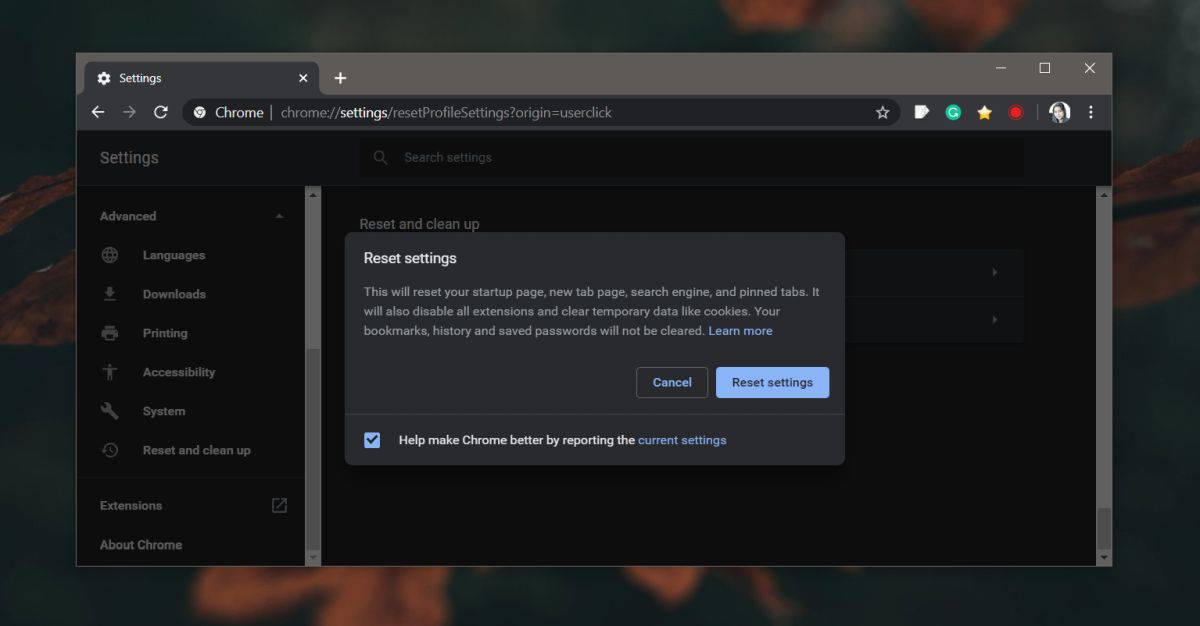The width and height of the screenshot is (1200, 626).
Task: Confirm with the Reset settings button
Action: pos(772,382)
